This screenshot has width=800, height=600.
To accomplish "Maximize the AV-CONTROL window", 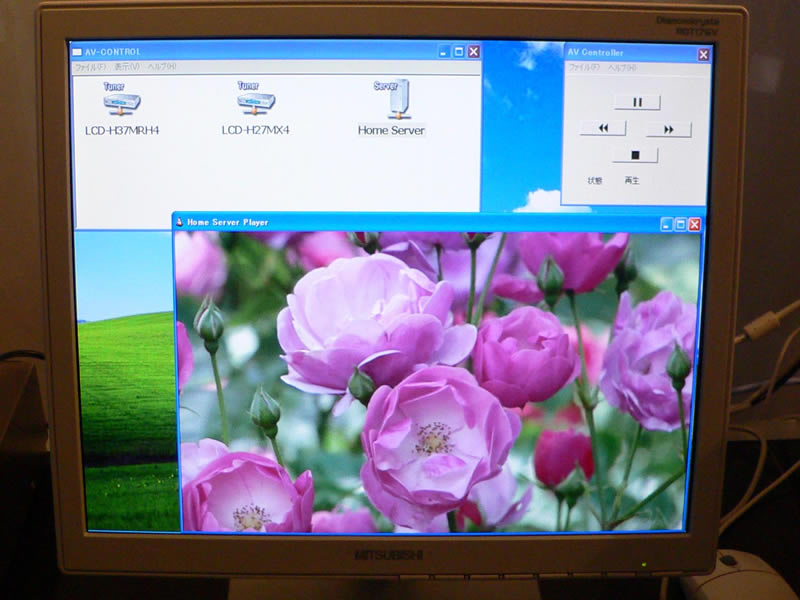I will click(459, 52).
